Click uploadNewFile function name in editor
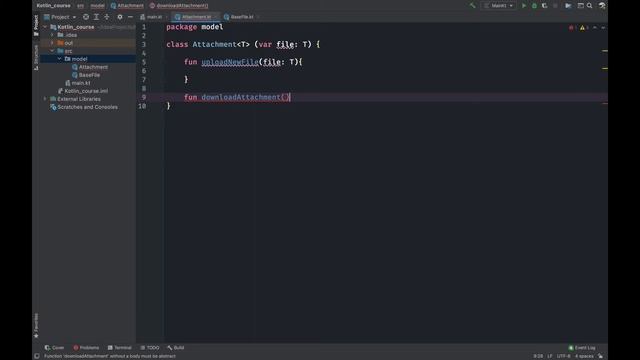This screenshot has width=640, height=360. [x=230, y=62]
